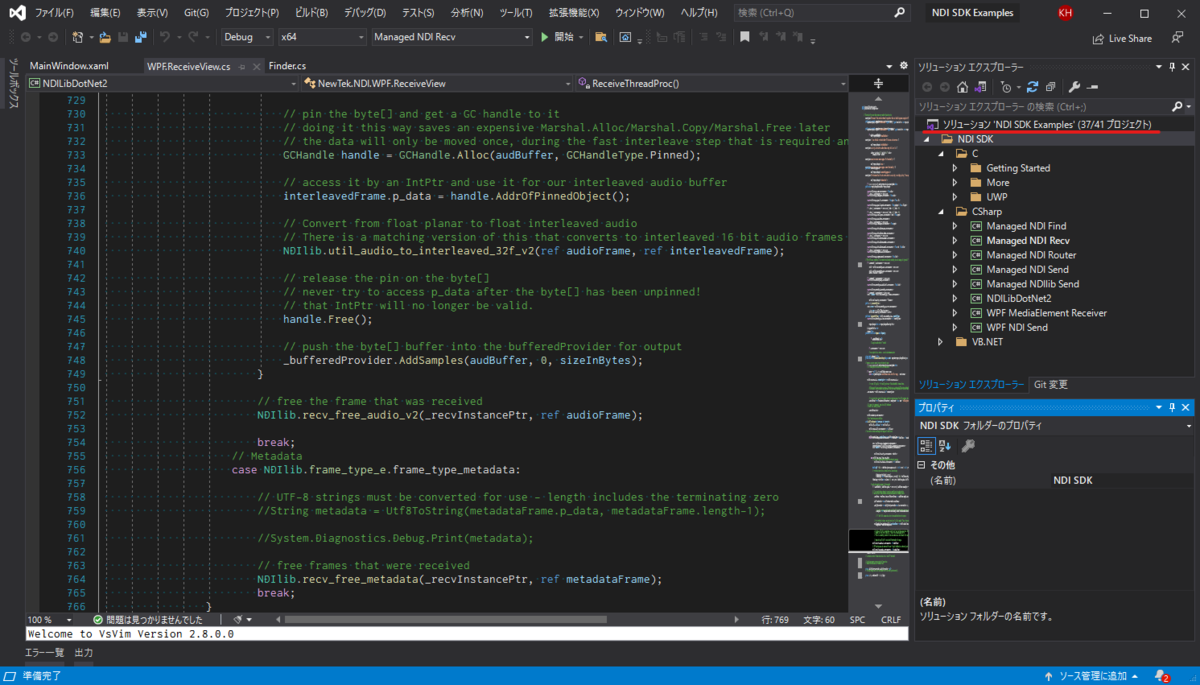
Task: Click the notifications bell in status bar
Action: 1162,676
